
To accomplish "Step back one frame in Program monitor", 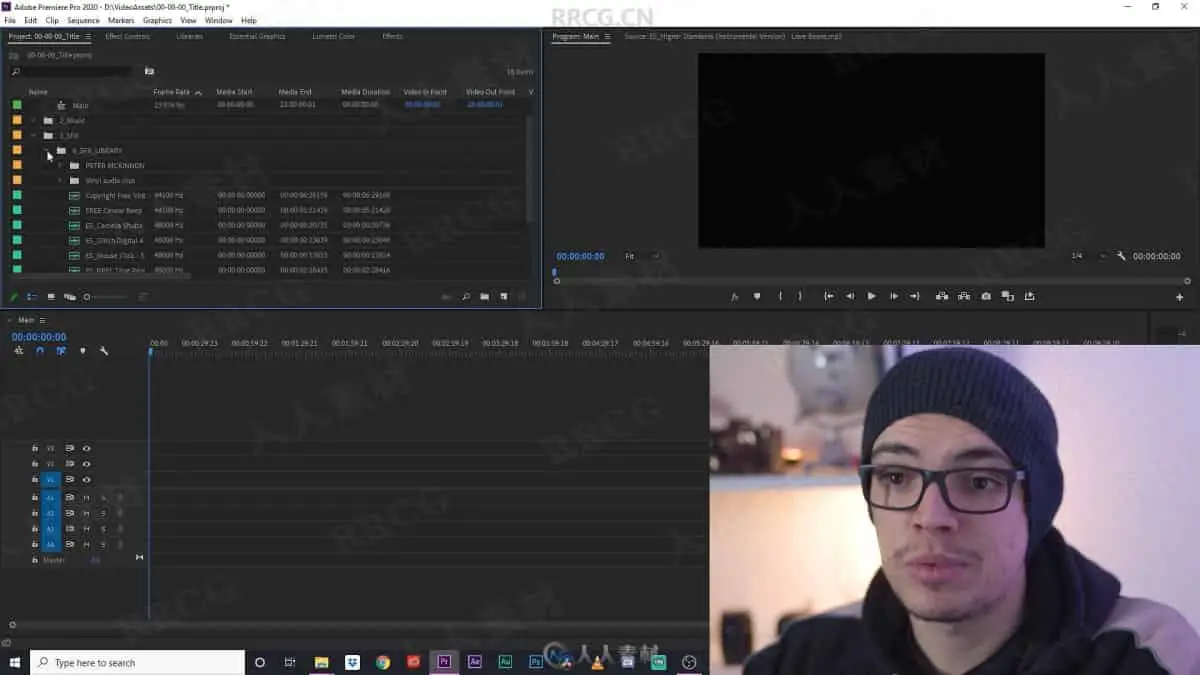I will (850, 296).
